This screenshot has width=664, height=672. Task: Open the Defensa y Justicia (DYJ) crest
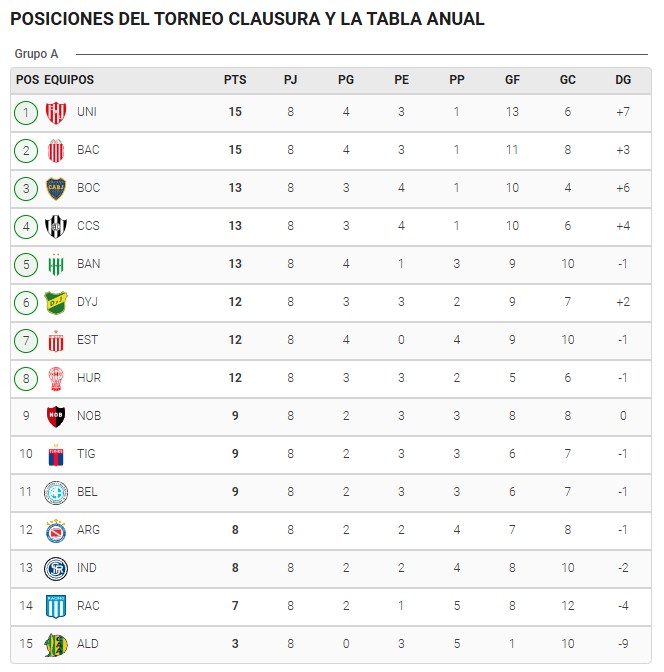click(56, 303)
